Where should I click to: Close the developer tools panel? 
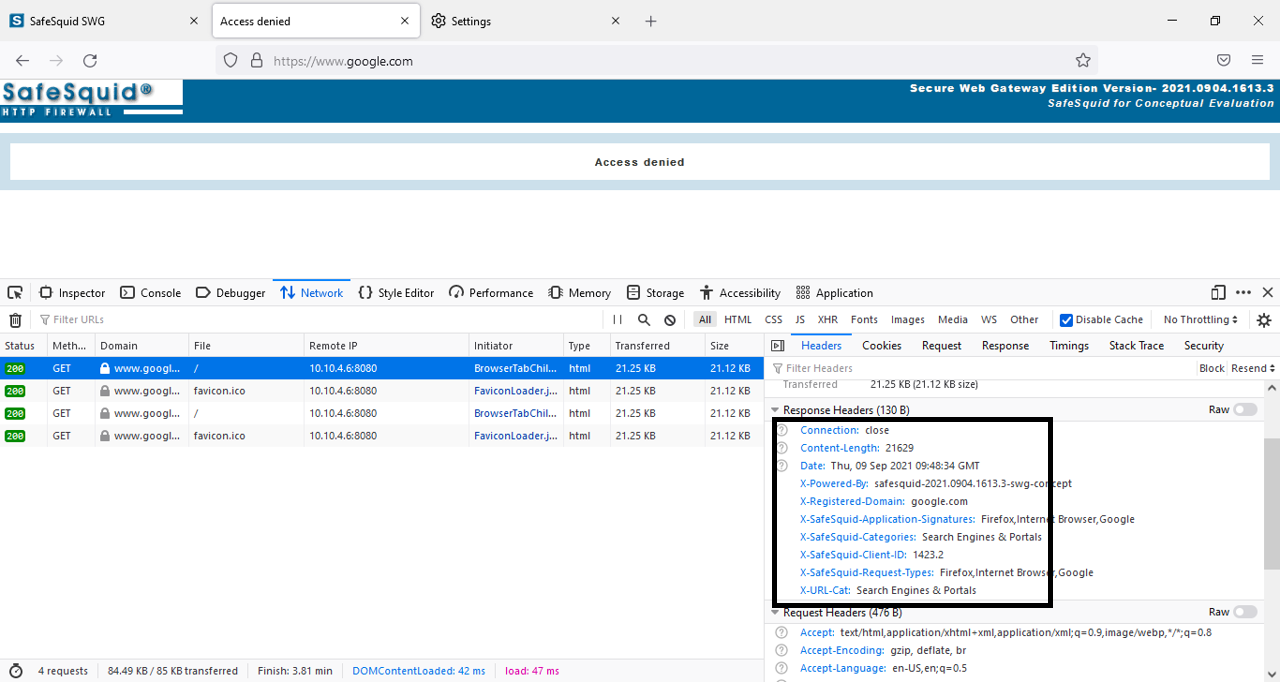click(1267, 293)
